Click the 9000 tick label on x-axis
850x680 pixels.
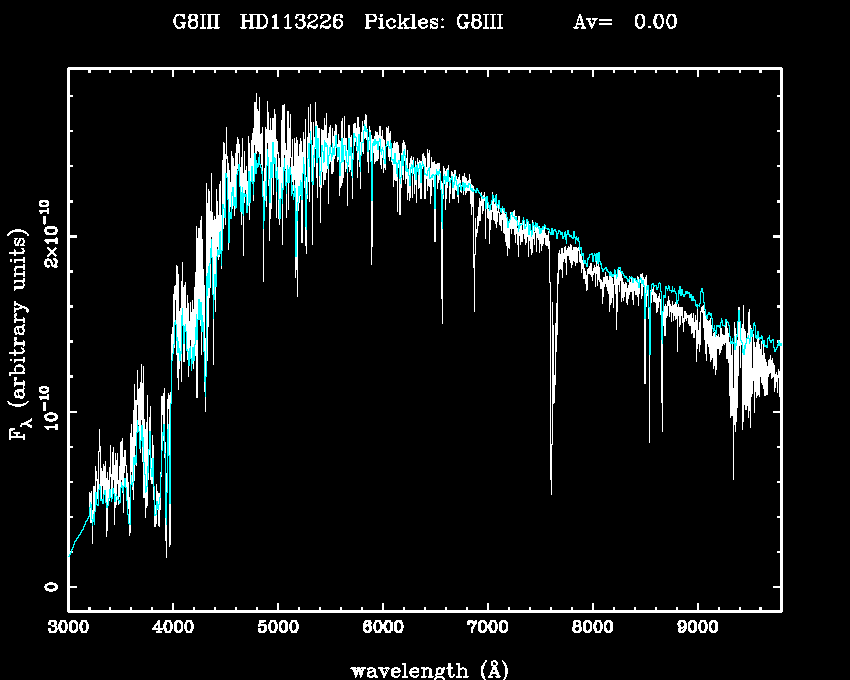point(697,627)
